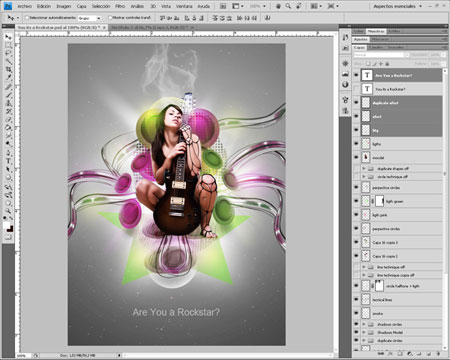Create a new layer using the bottom icon
This screenshot has width=450, height=360.
[x=429, y=354]
